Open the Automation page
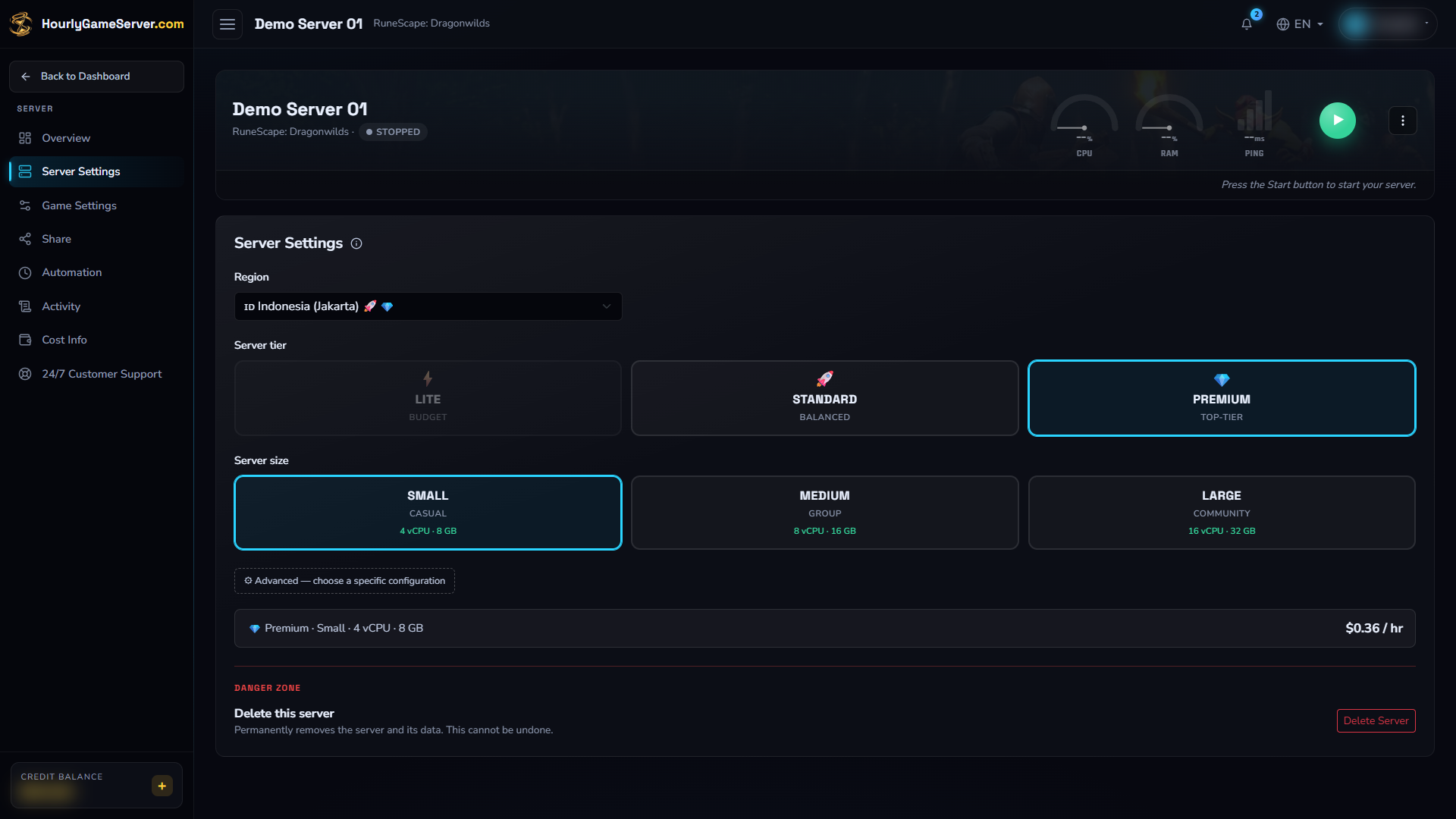The image size is (1456, 819). pyautogui.click(x=96, y=272)
